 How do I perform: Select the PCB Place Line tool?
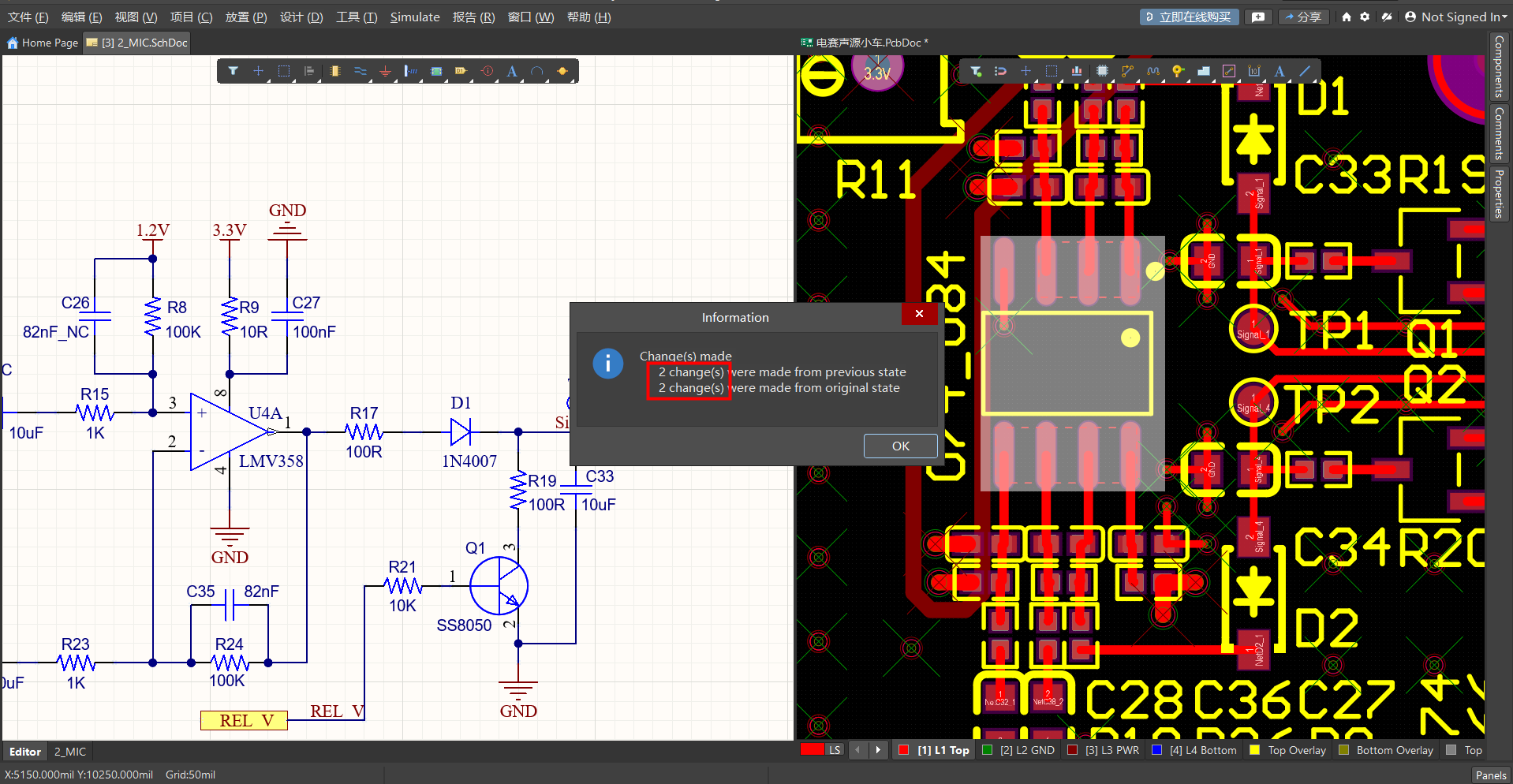(x=1305, y=71)
